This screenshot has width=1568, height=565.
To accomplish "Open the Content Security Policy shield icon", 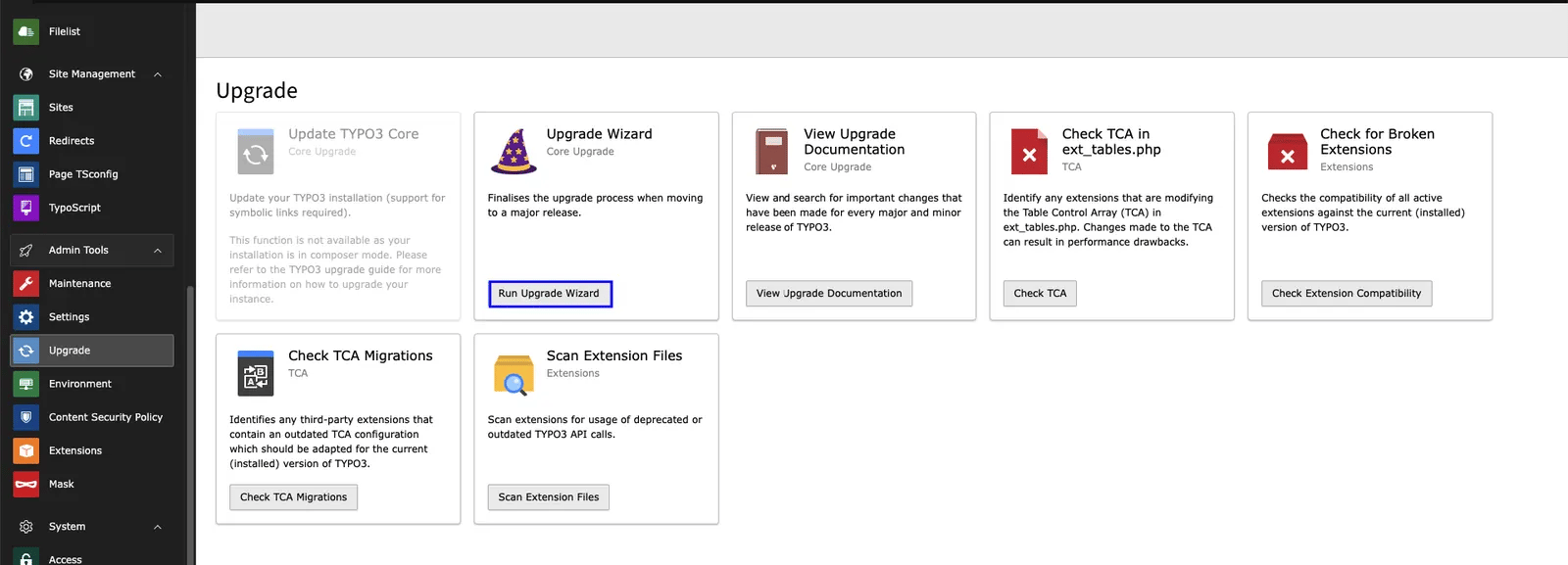I will click(26, 417).
